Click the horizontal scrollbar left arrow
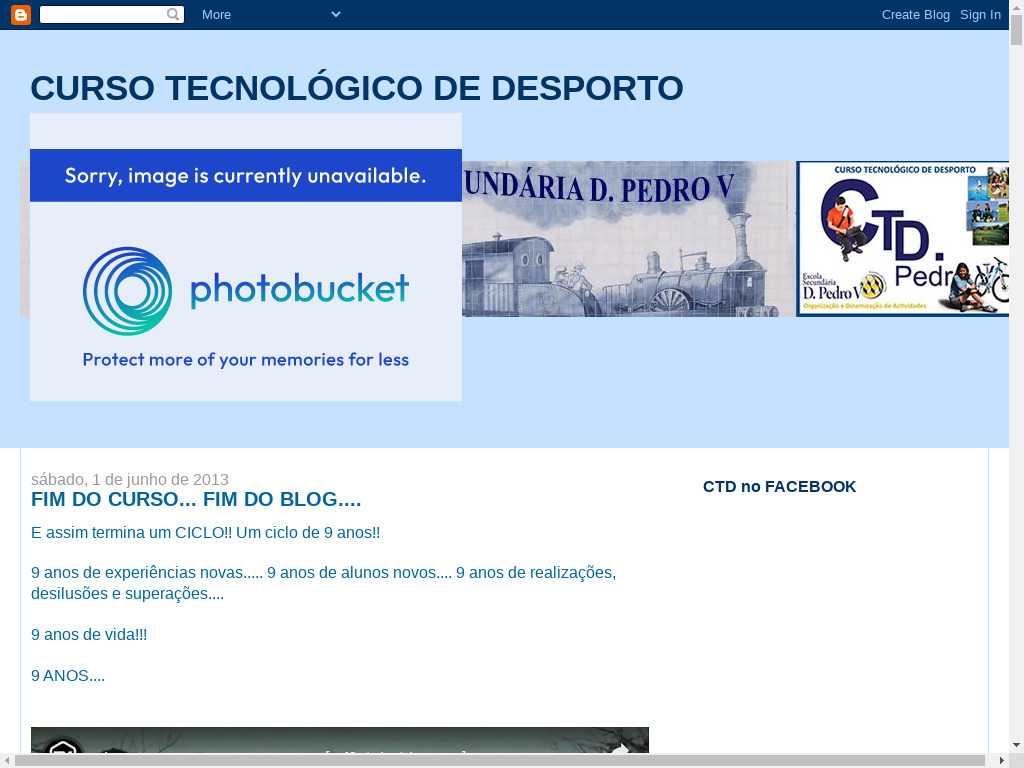The height and width of the screenshot is (768, 1024). [6, 761]
